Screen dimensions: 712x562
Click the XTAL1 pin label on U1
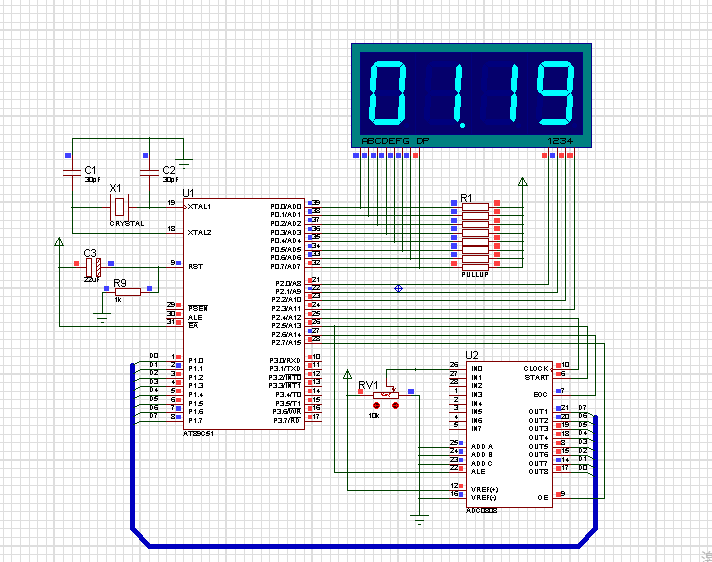199,207
